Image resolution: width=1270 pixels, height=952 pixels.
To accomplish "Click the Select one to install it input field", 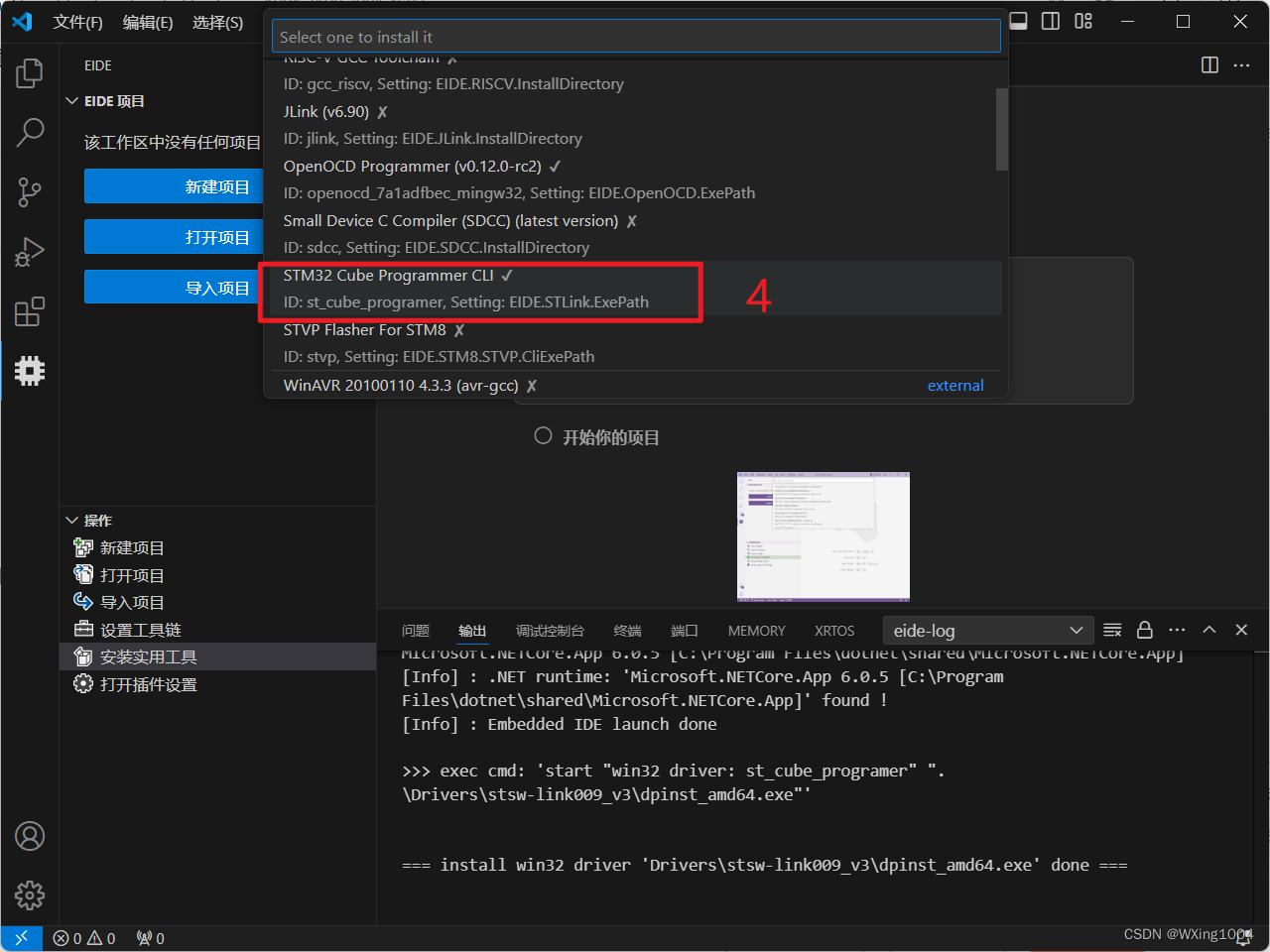I will point(636,35).
